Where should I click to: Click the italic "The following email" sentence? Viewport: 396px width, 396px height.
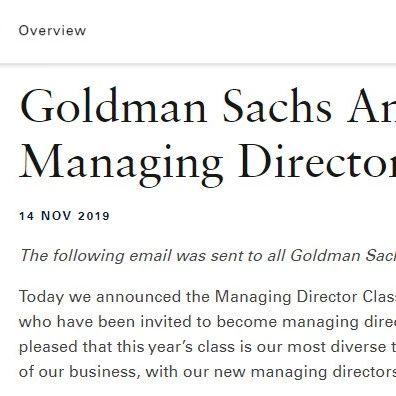pos(208,256)
